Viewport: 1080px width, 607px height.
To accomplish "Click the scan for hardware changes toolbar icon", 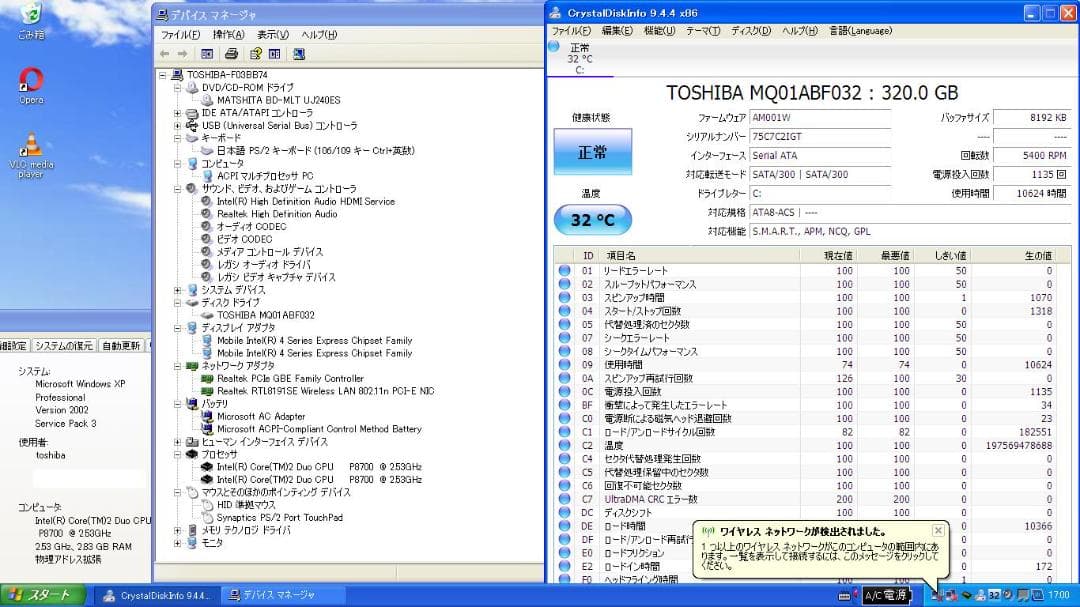I will pos(299,53).
